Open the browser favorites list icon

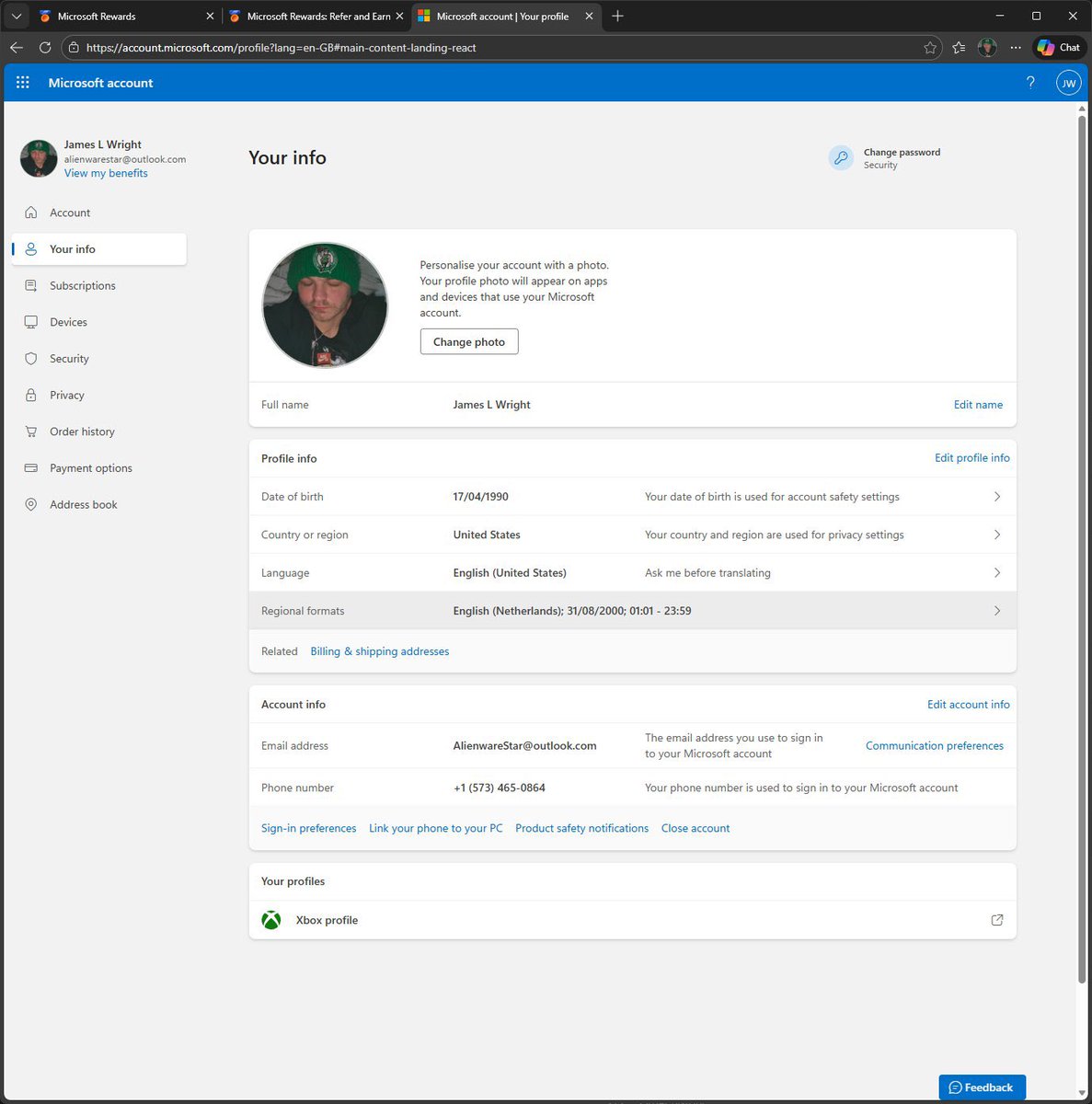click(959, 48)
